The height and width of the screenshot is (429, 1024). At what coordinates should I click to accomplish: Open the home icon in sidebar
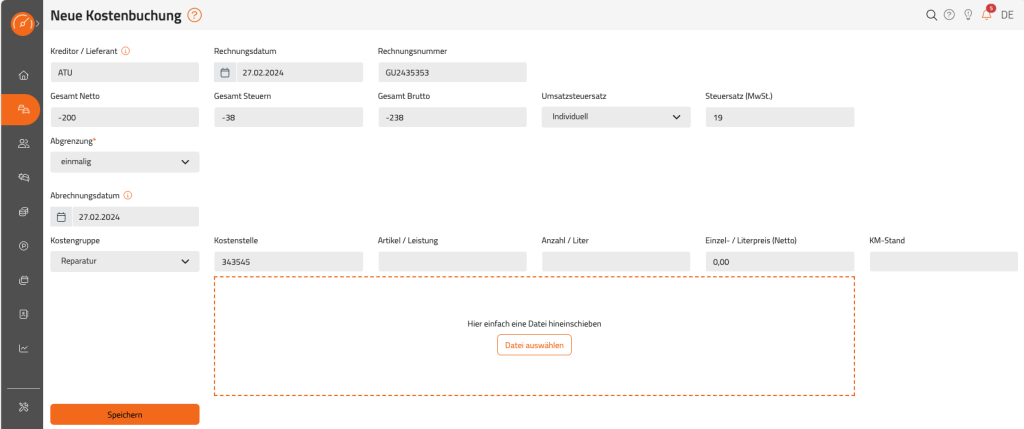pyautogui.click(x=24, y=75)
